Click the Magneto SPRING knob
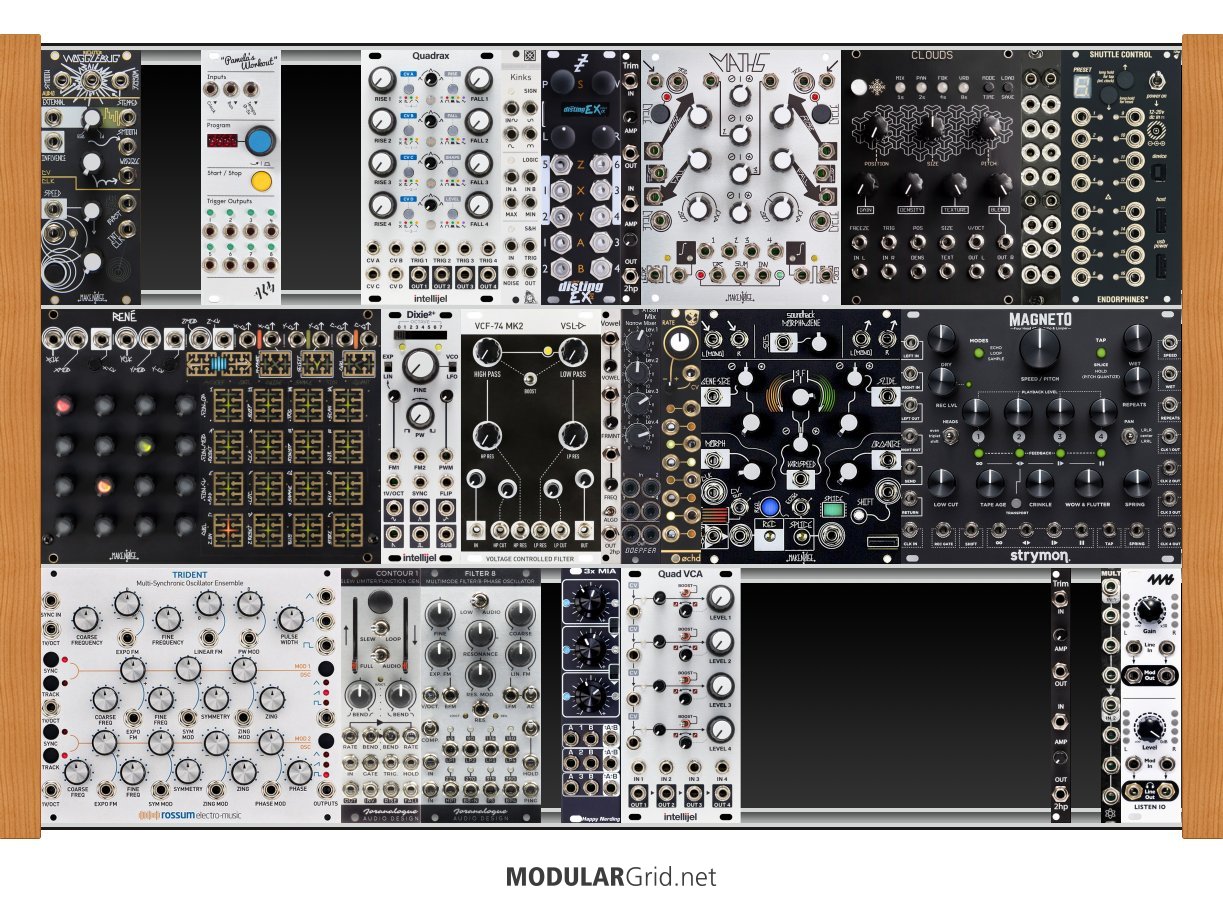The image size is (1223, 898). [1137, 484]
